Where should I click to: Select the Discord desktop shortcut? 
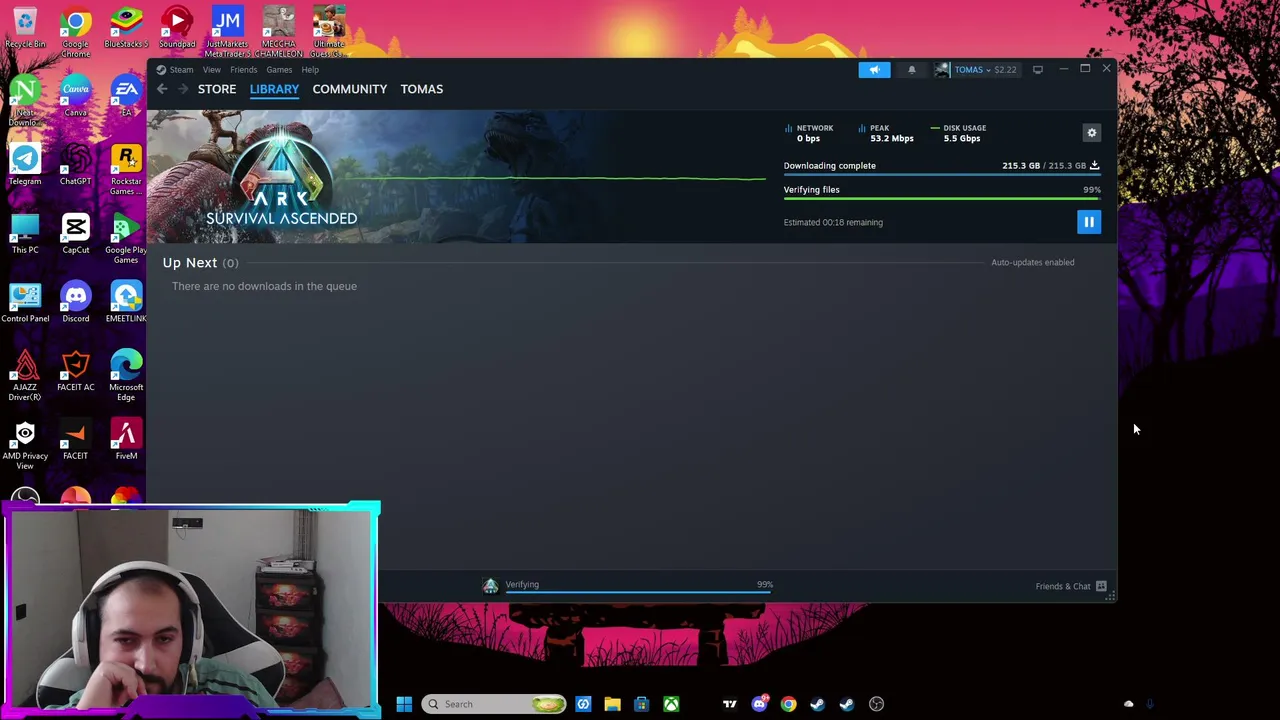[x=75, y=304]
